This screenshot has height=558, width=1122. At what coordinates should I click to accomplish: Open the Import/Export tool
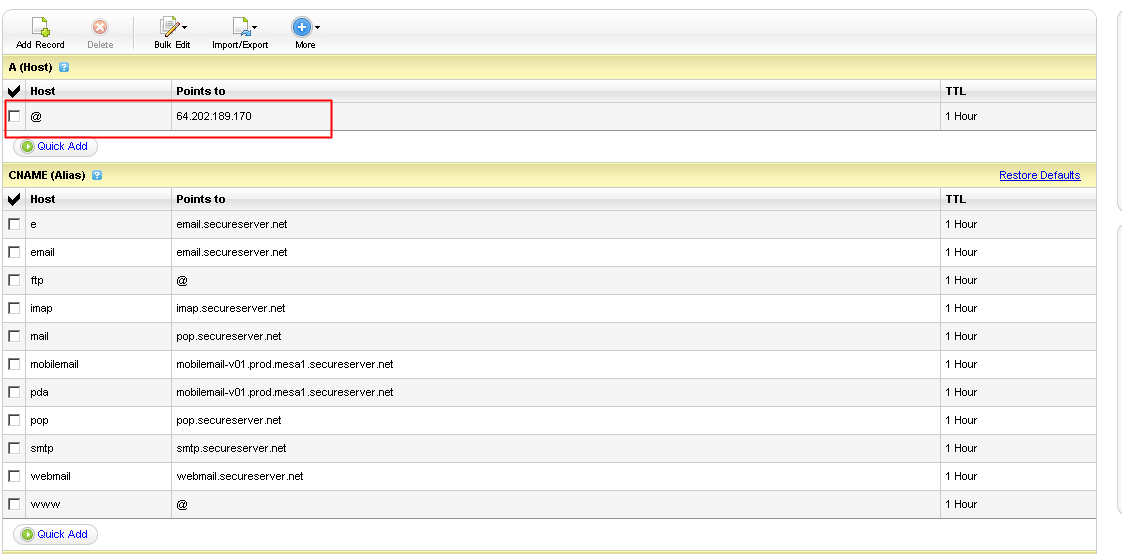[x=240, y=28]
